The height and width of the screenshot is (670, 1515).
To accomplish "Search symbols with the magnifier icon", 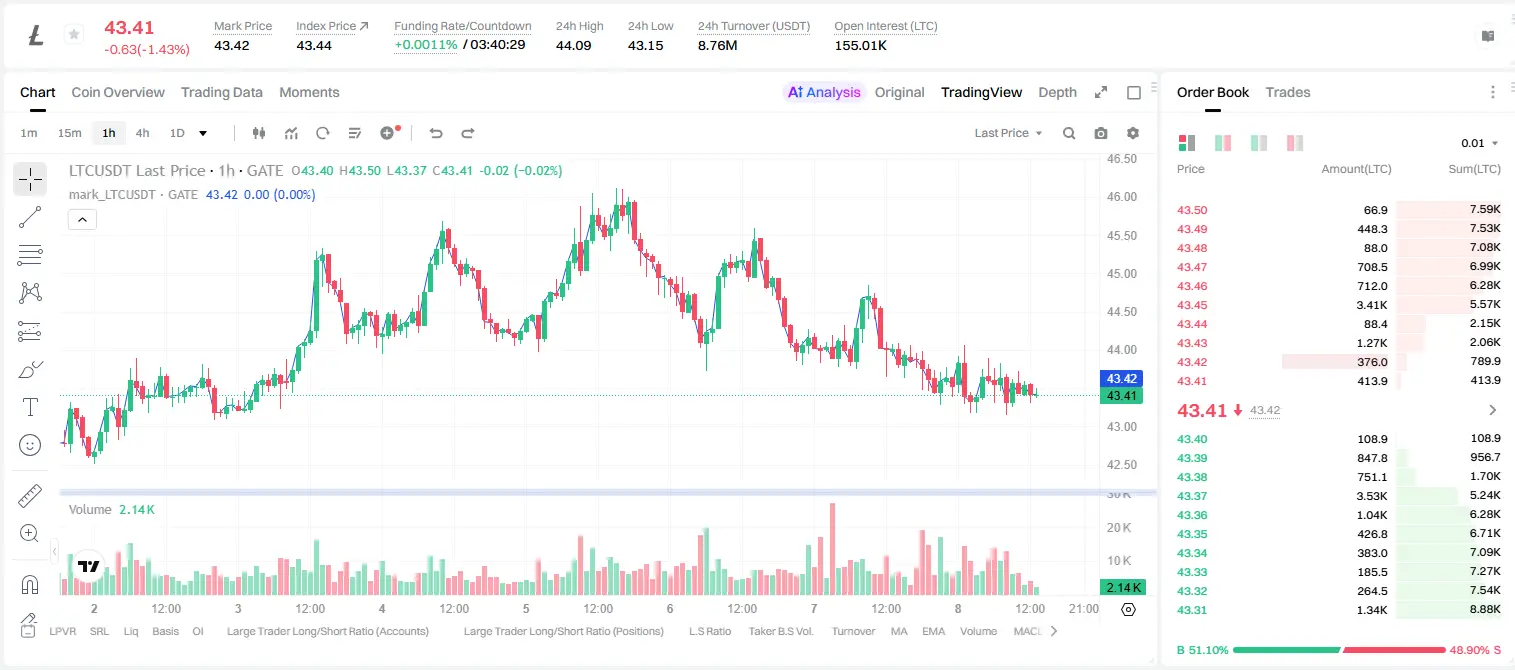I will pos(1069,133).
